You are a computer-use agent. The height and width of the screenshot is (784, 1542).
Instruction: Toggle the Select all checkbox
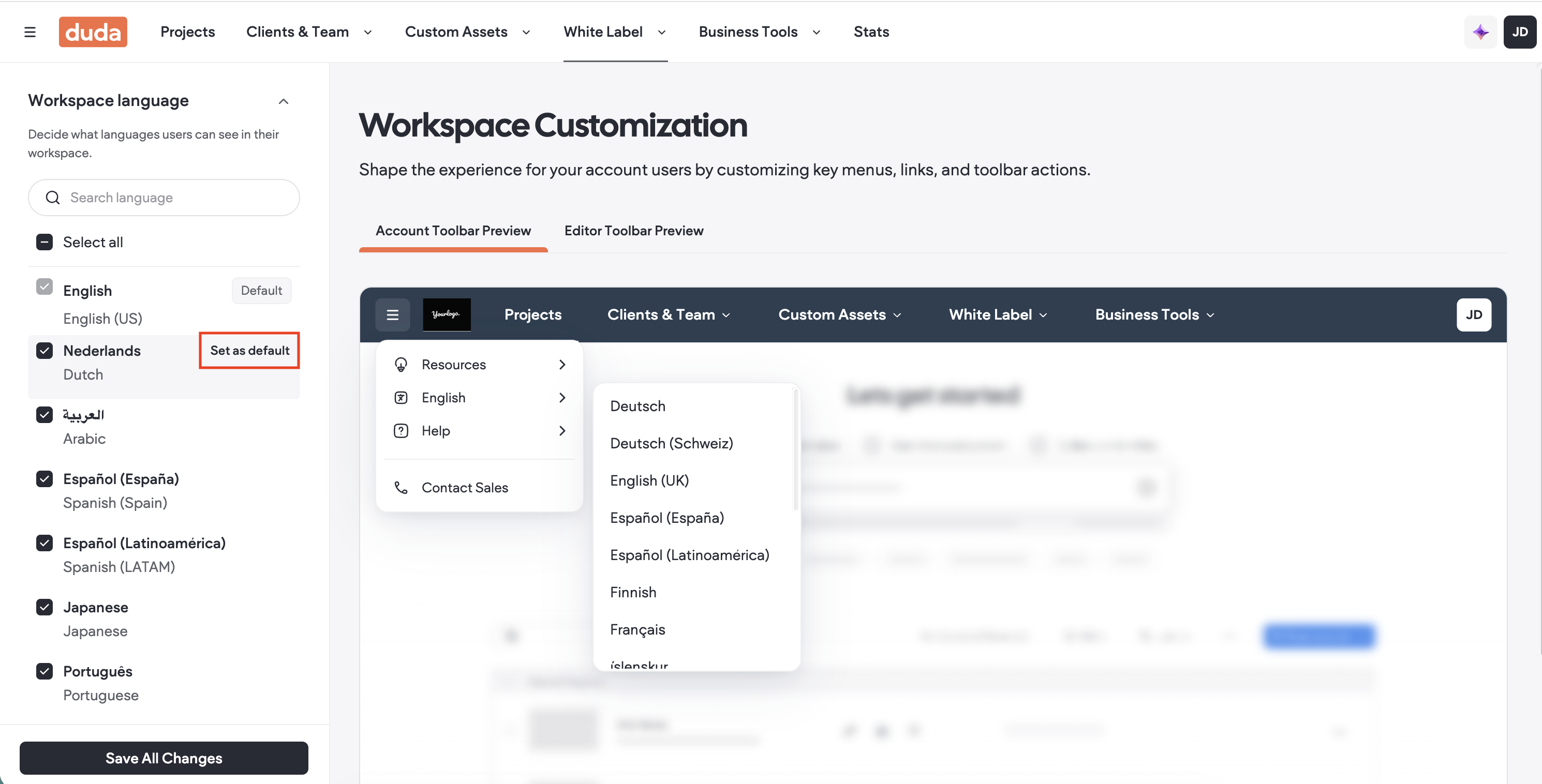click(45, 242)
